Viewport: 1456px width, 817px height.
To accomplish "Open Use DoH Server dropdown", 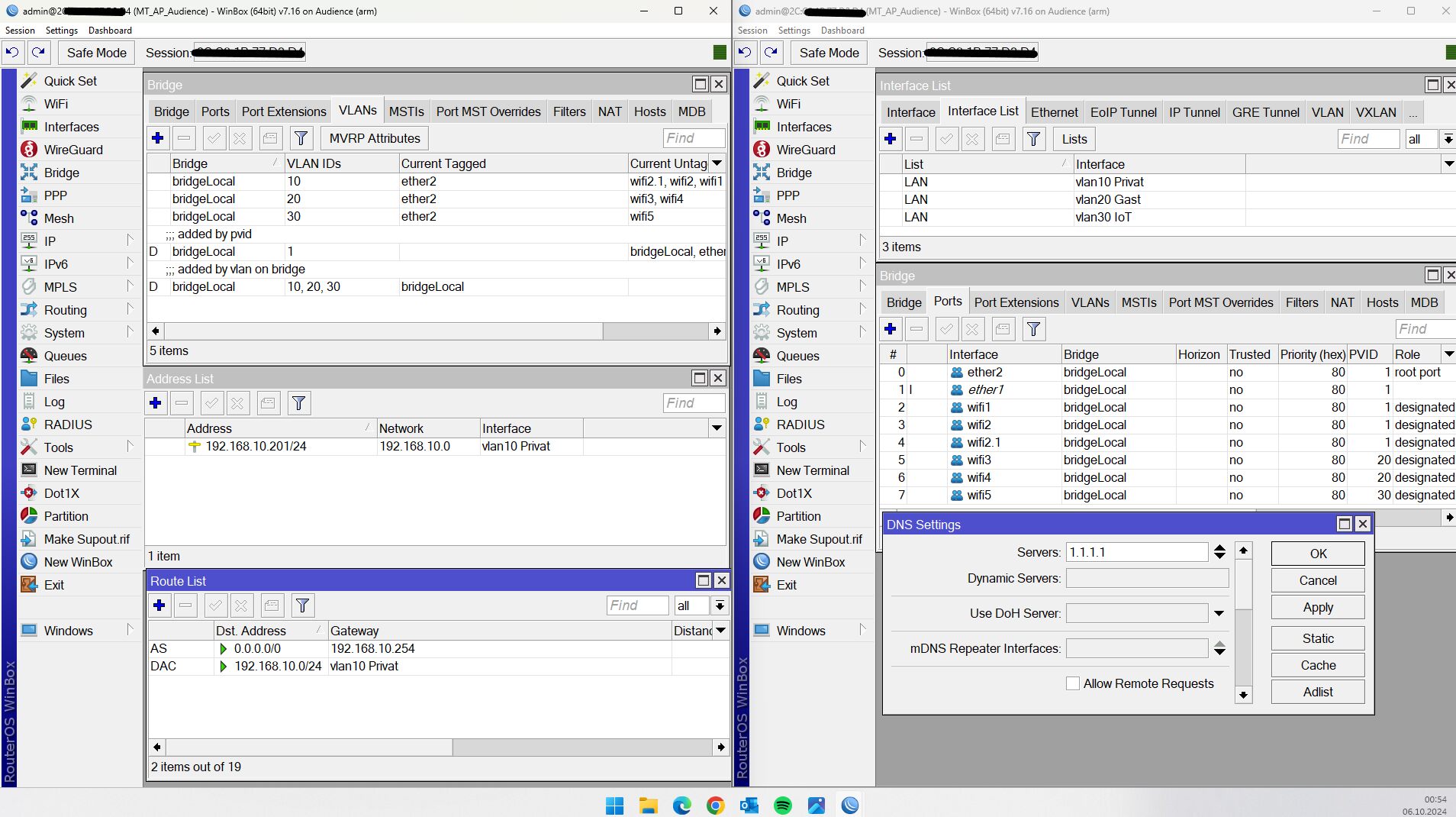I will point(1219,613).
